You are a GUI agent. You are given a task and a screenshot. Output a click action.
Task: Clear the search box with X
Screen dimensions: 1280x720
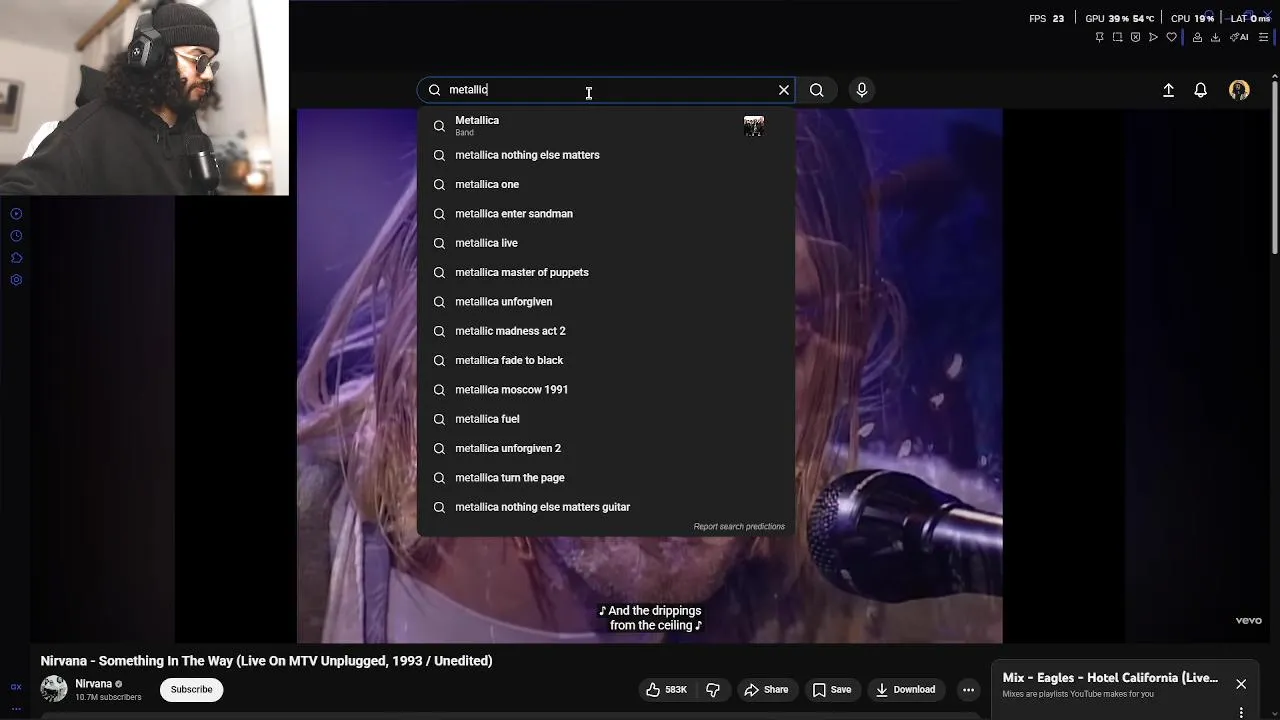(784, 90)
